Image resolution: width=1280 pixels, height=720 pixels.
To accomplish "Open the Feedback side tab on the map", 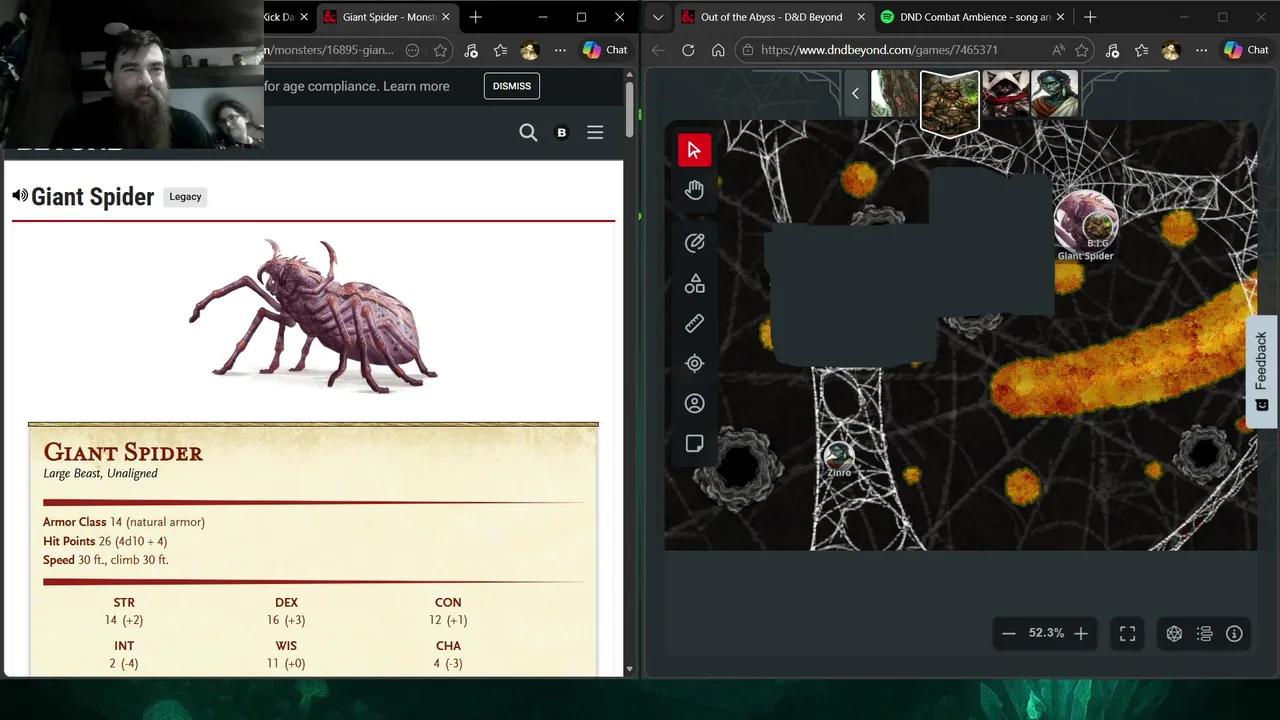I will click(x=1262, y=372).
